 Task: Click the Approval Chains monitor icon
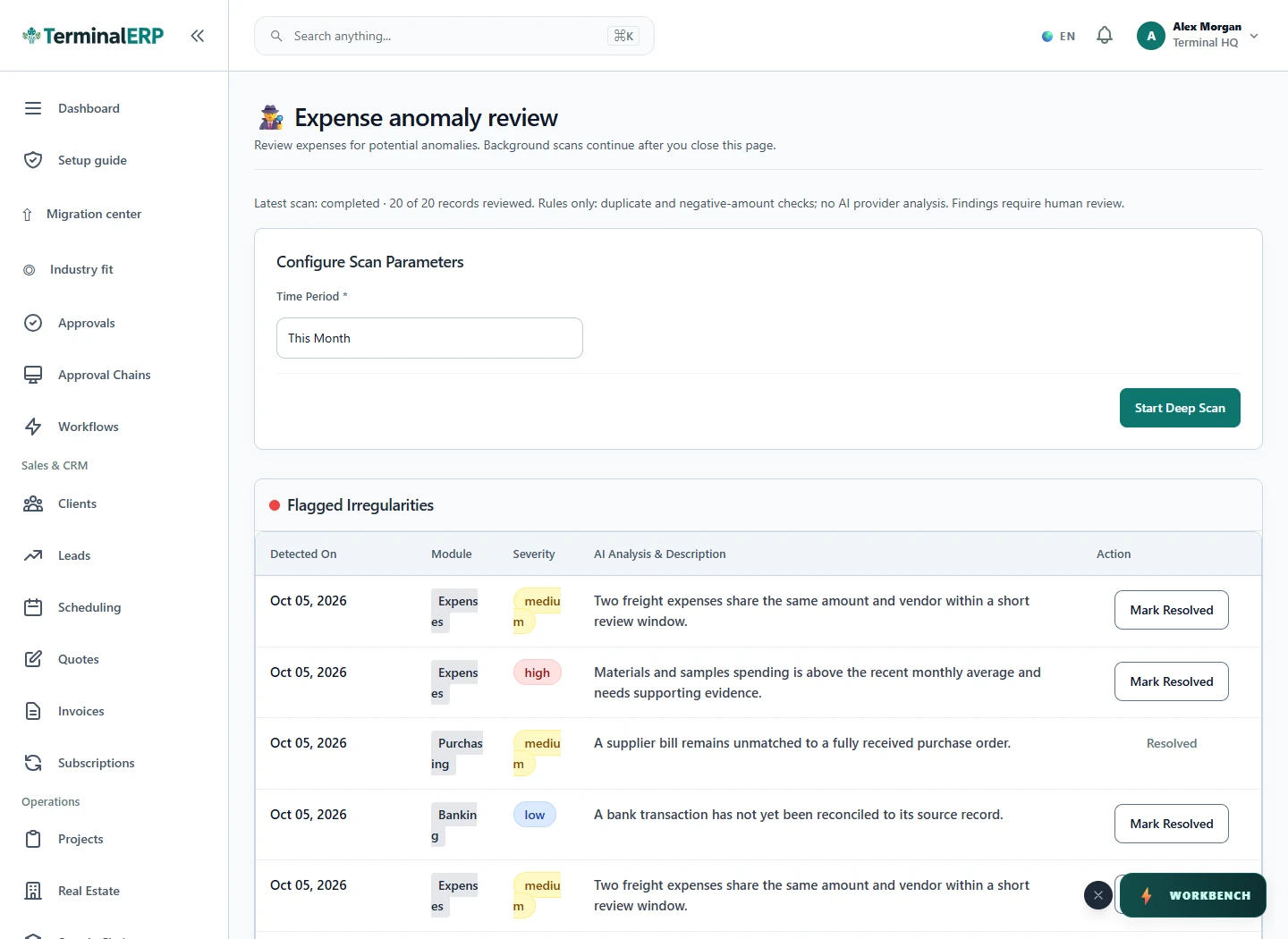[33, 375]
